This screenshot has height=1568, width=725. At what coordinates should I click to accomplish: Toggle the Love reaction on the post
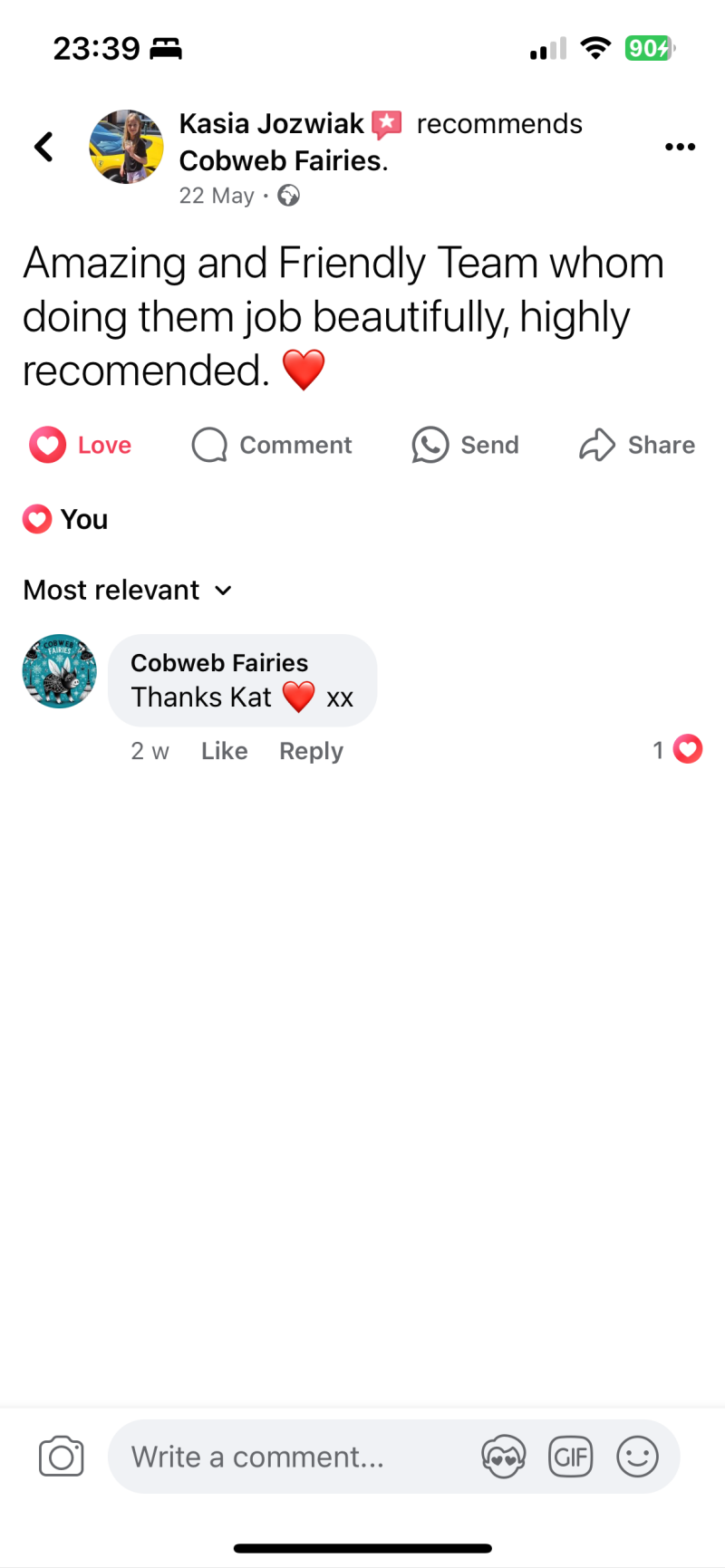click(81, 445)
